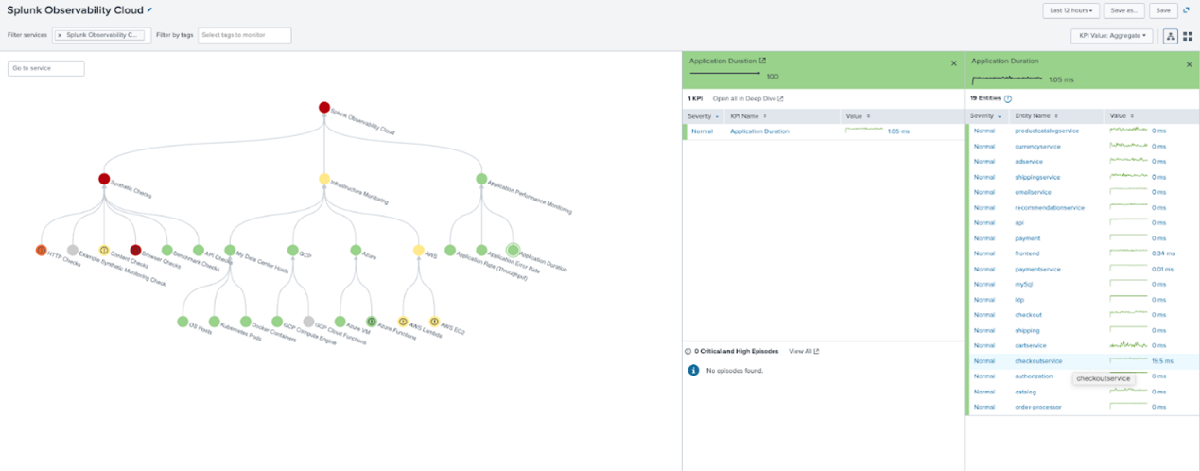1200x471 pixels.
Task: Select the red Synthetic Checks node
Action: 104,179
